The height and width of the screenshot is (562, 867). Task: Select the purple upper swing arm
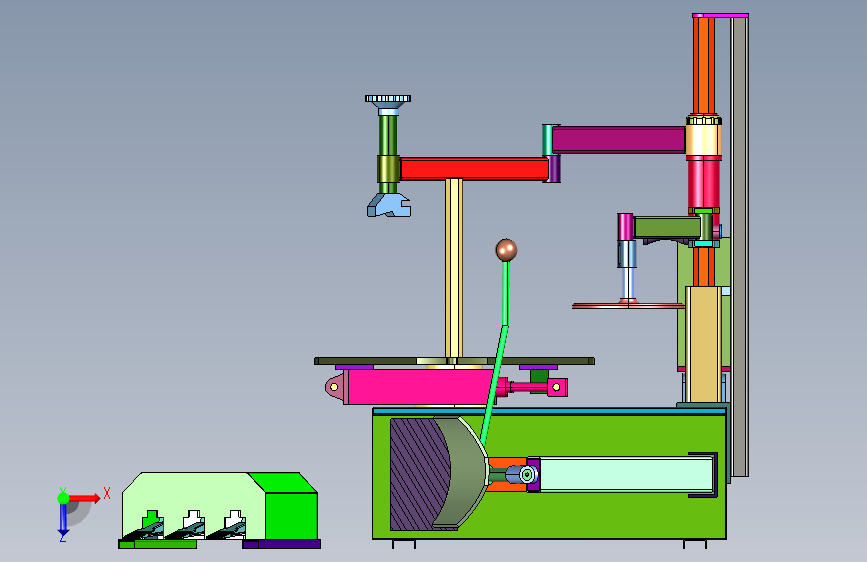pos(619,140)
